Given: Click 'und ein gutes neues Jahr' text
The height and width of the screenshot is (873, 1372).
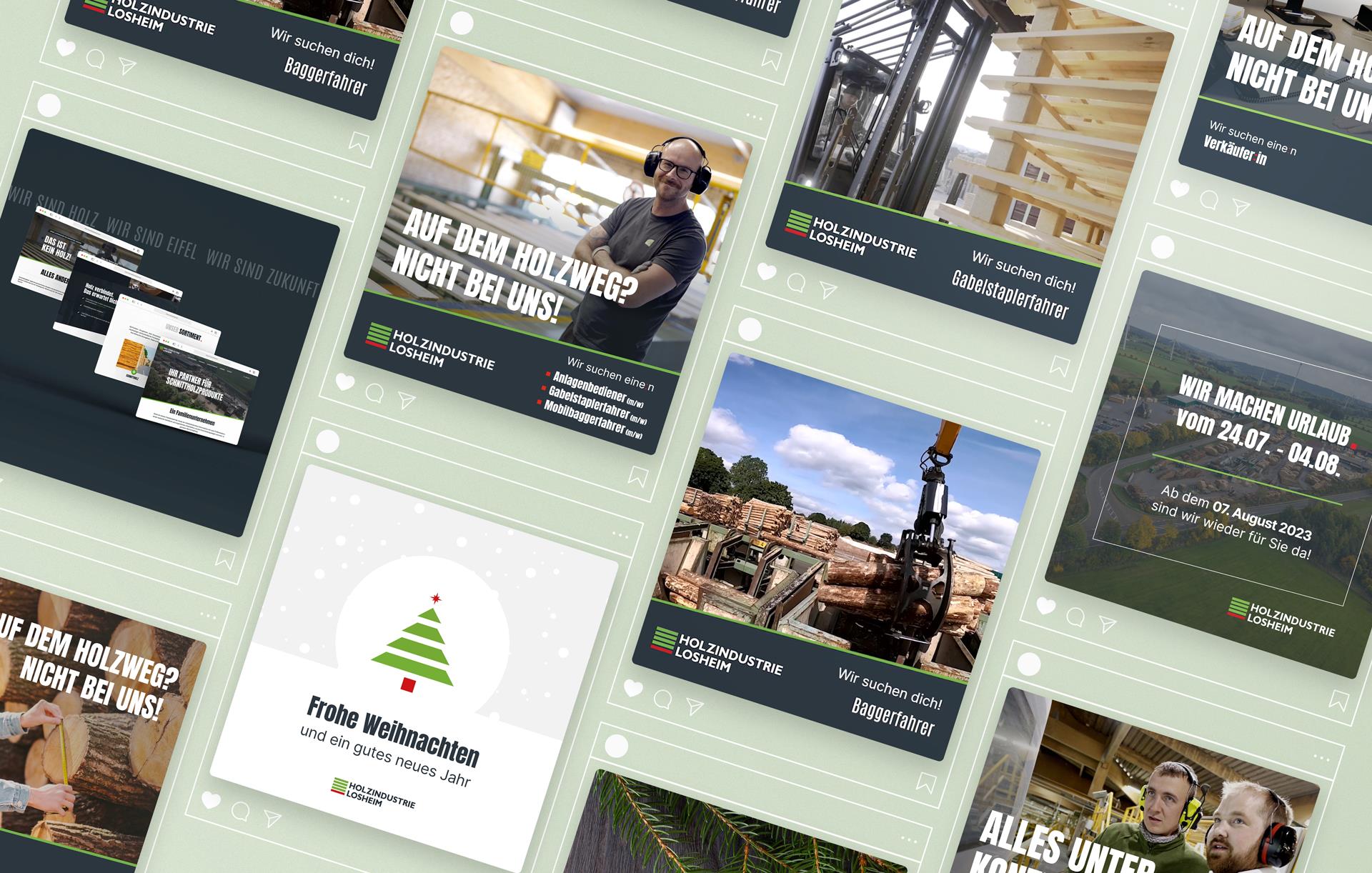Looking at the screenshot, I should [385, 757].
